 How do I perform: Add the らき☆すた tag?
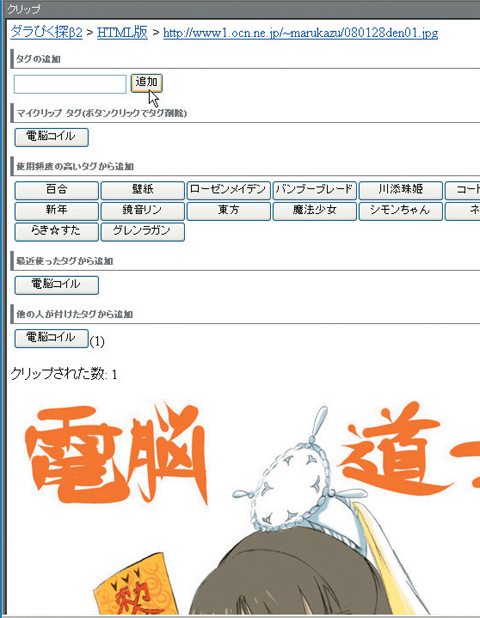56,232
